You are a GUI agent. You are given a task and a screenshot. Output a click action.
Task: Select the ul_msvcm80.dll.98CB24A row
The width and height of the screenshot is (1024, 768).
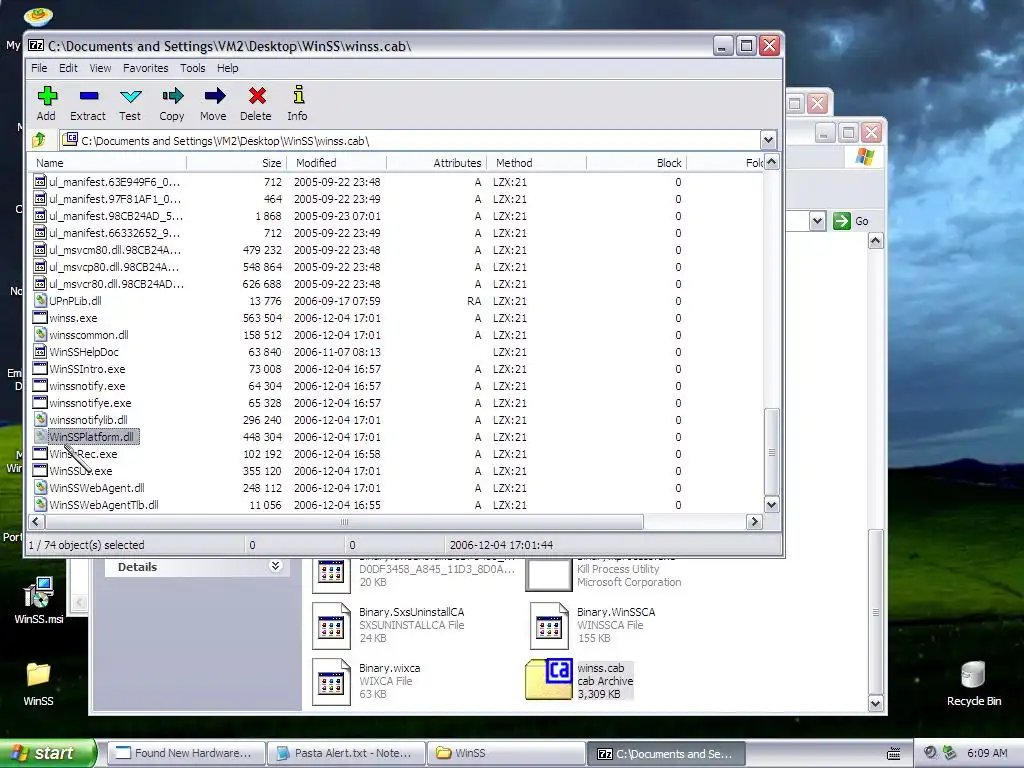coord(396,250)
